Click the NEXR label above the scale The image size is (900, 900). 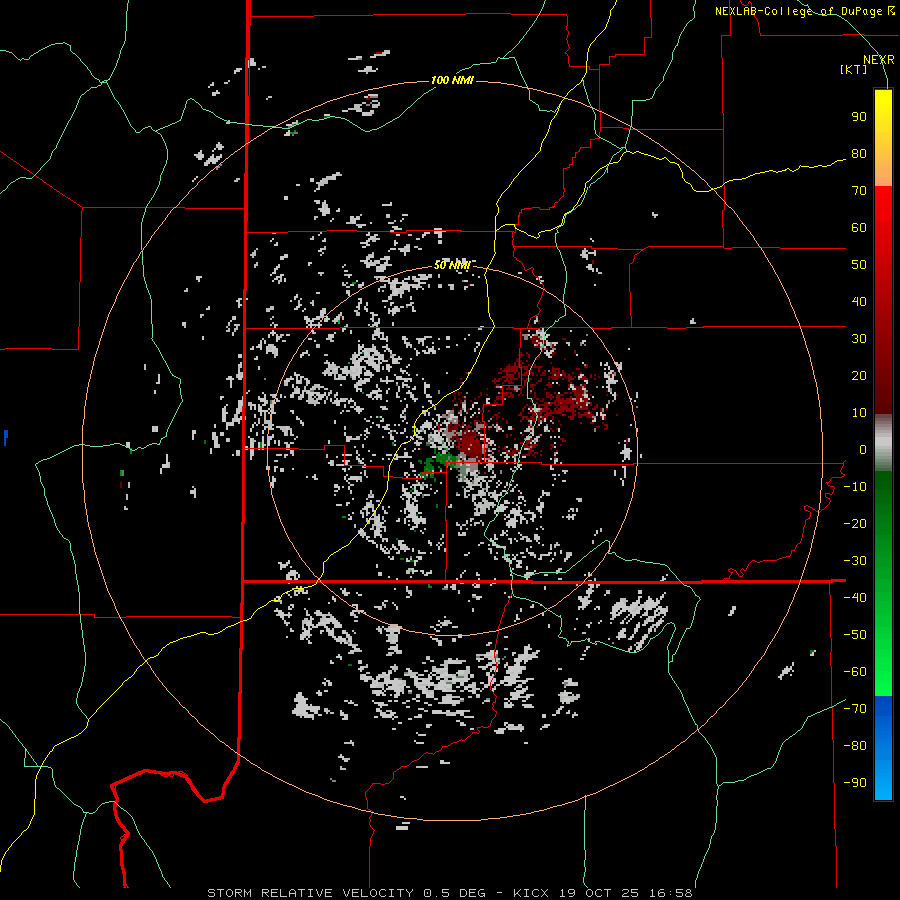click(x=879, y=60)
